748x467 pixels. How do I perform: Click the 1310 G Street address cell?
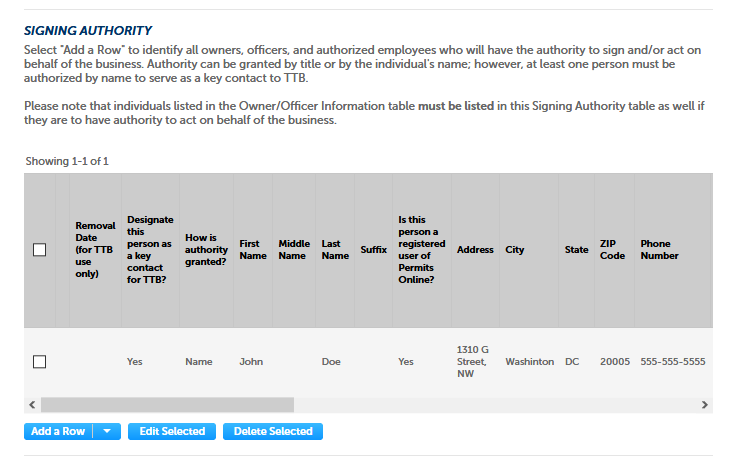pos(472,362)
